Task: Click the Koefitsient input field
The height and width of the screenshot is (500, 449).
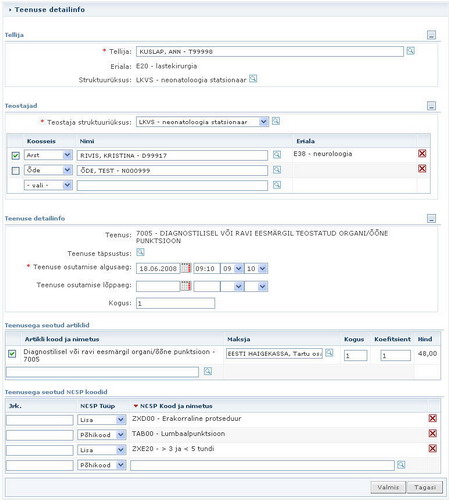Action: pyautogui.click(x=395, y=355)
